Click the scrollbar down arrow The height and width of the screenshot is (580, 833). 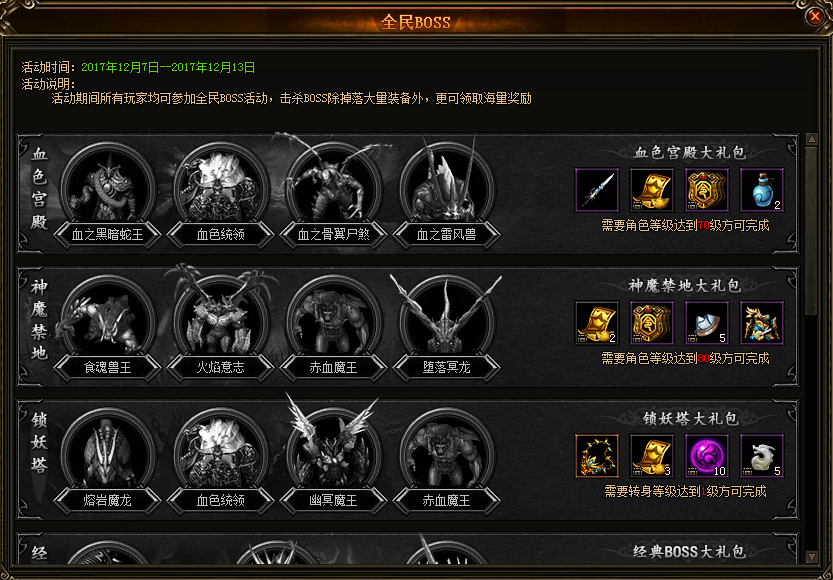point(812,557)
